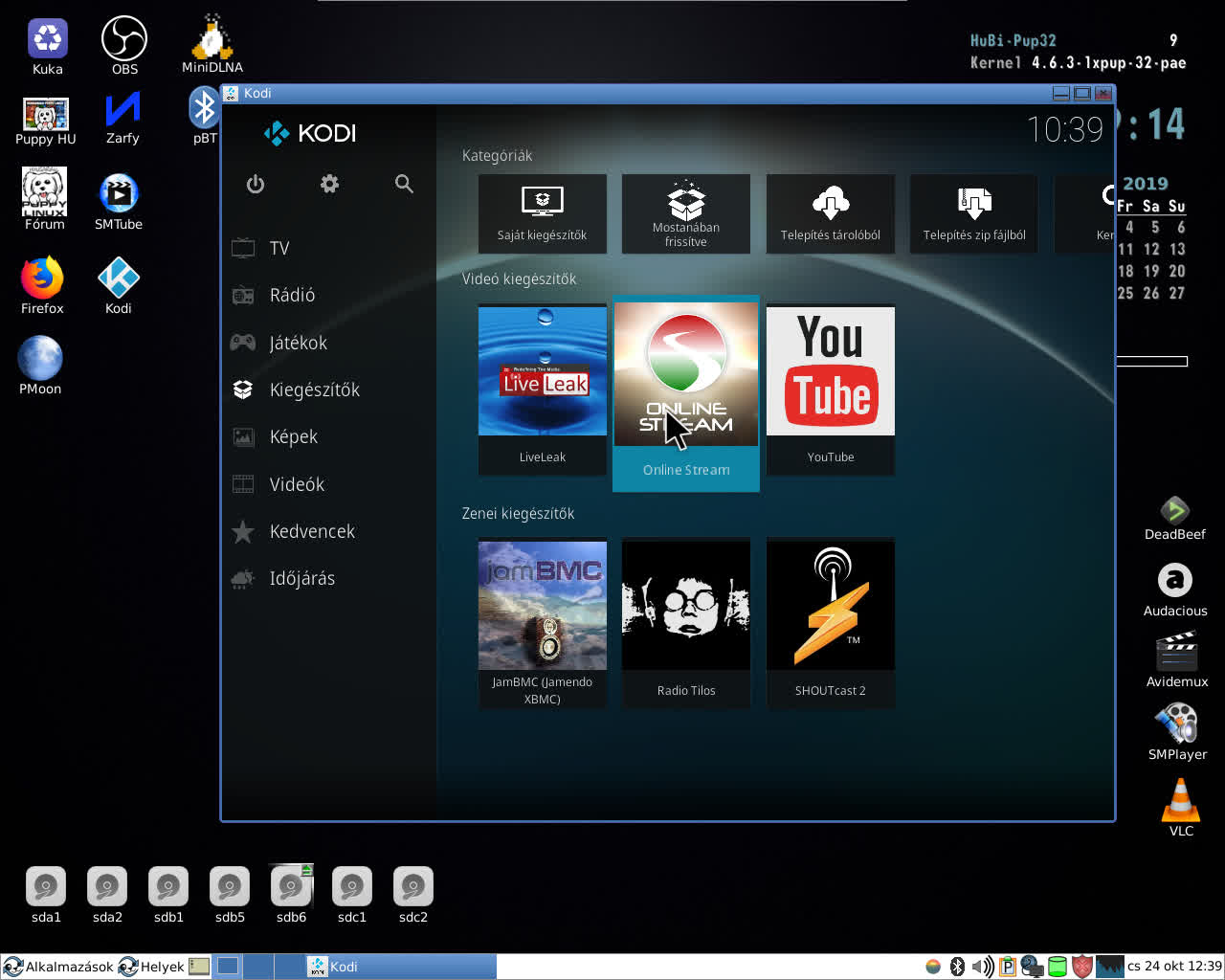This screenshot has height=980, width=1225.
Task: Open Audacious desktop icon
Action: tap(1175, 590)
